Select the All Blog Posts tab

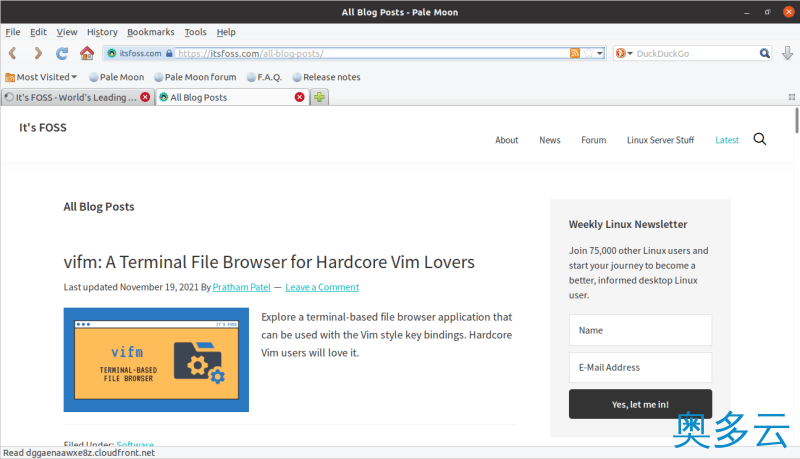click(227, 97)
